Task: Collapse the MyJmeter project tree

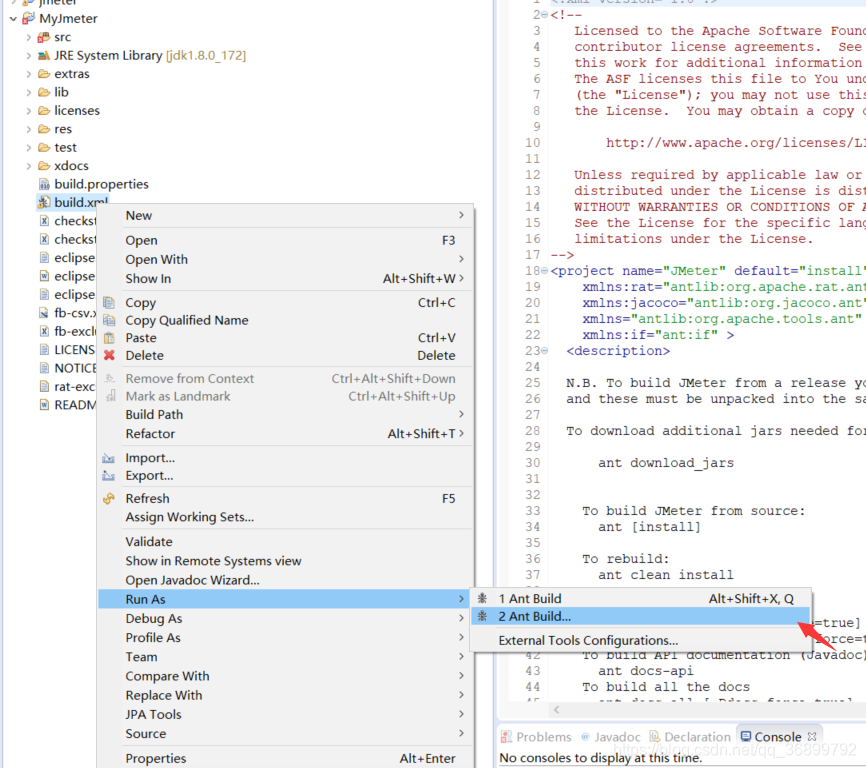Action: [13, 19]
